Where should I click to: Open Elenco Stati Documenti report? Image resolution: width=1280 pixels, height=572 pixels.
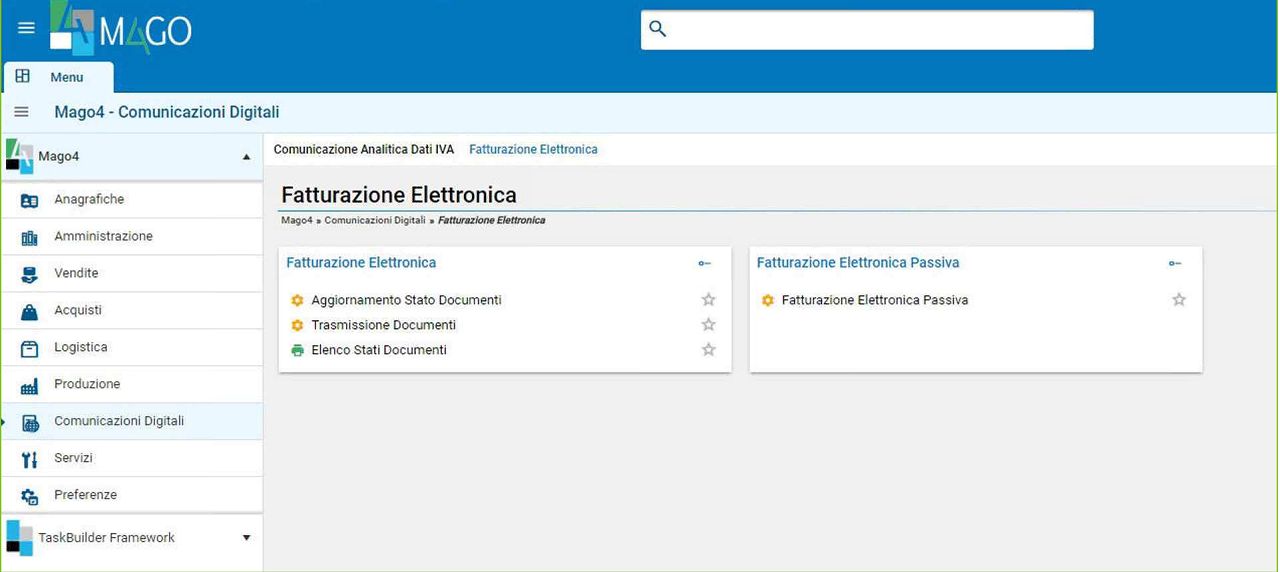coord(378,350)
